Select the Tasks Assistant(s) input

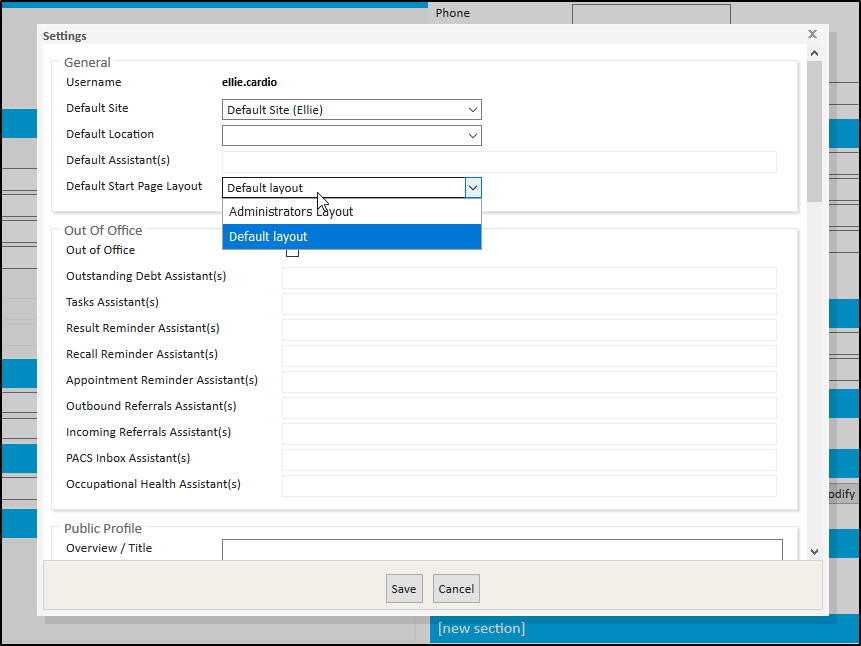529,304
